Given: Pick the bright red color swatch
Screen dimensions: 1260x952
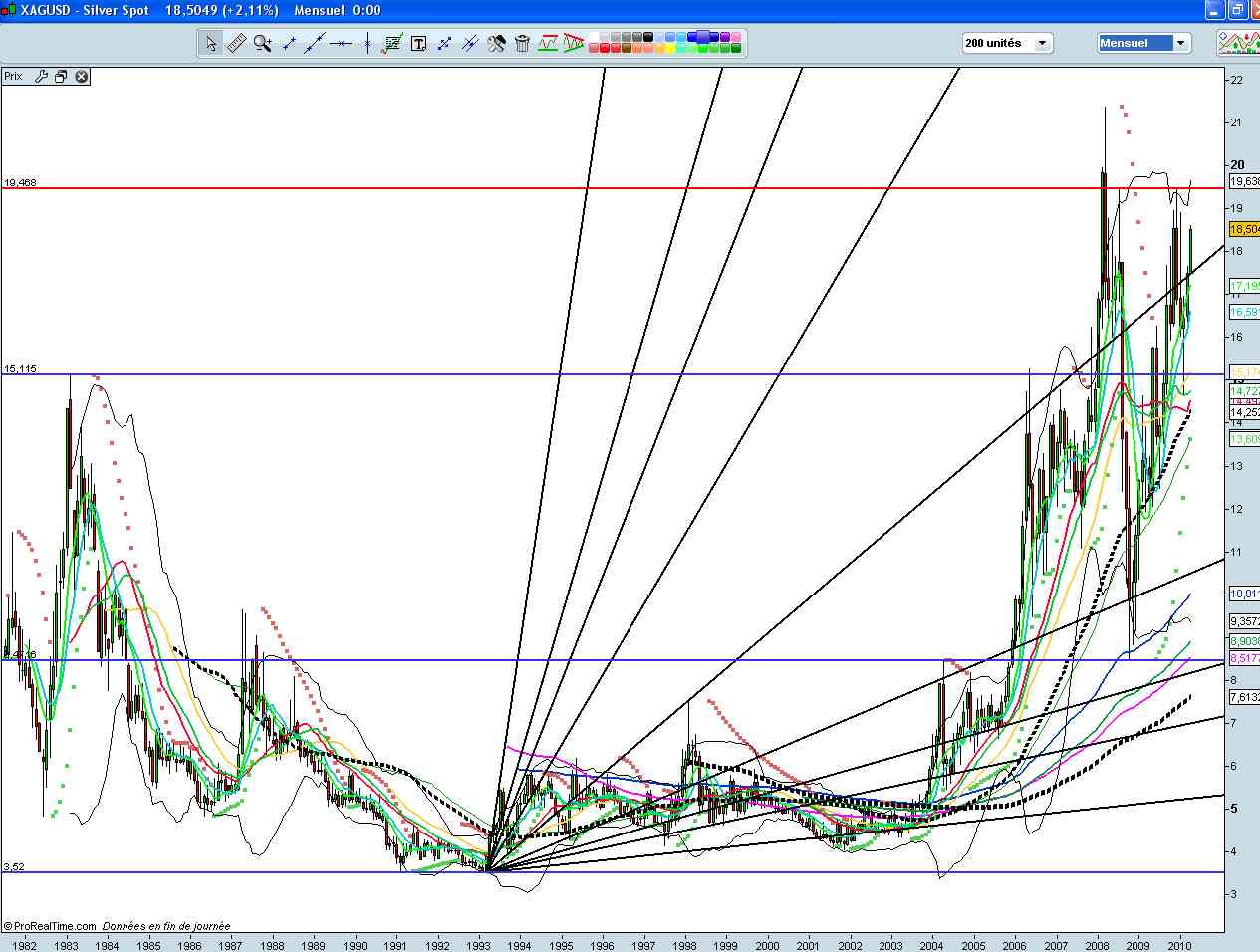Looking at the screenshot, I should pyautogui.click(x=604, y=48).
